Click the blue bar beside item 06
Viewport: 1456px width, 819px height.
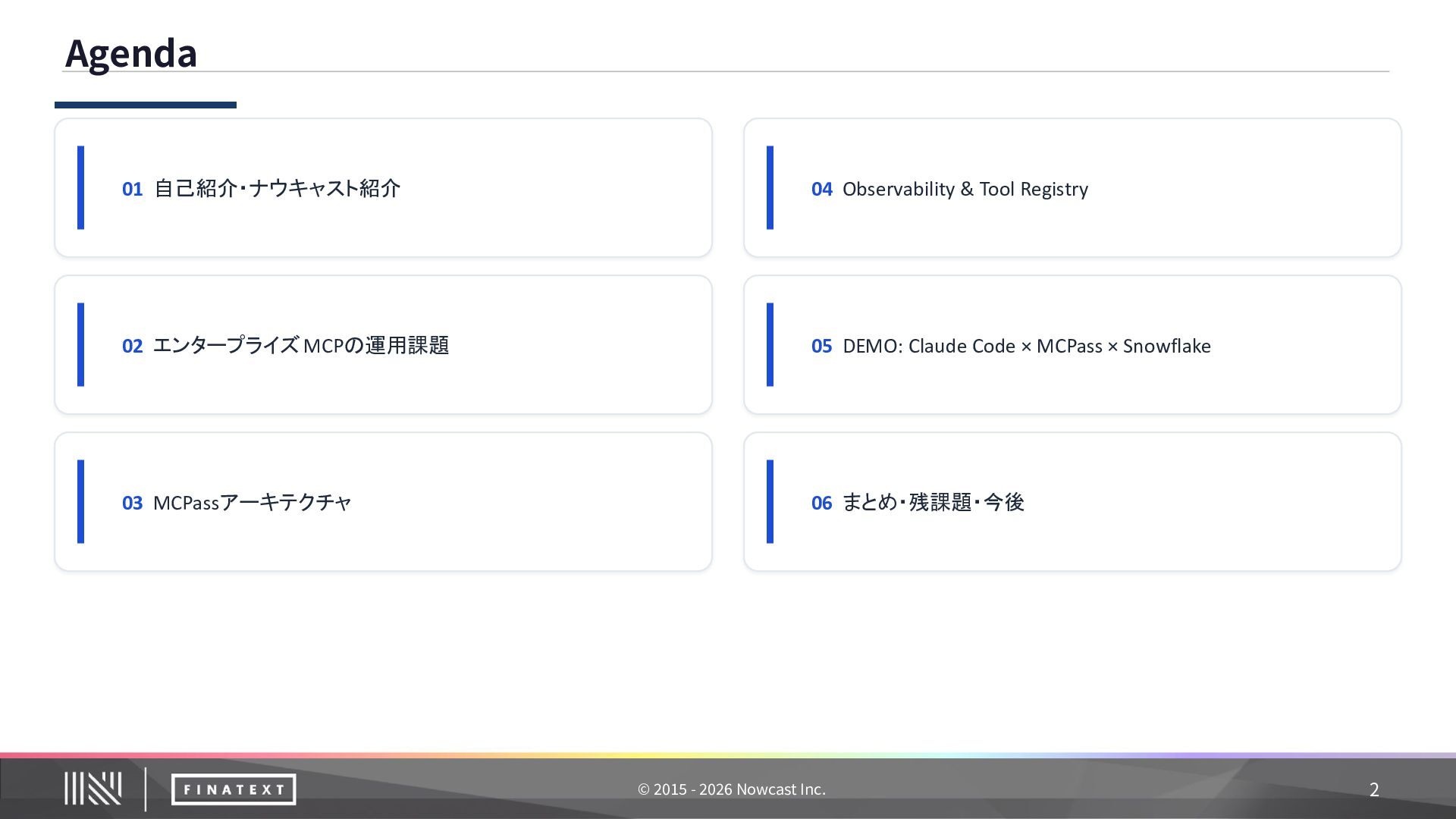pos(770,501)
